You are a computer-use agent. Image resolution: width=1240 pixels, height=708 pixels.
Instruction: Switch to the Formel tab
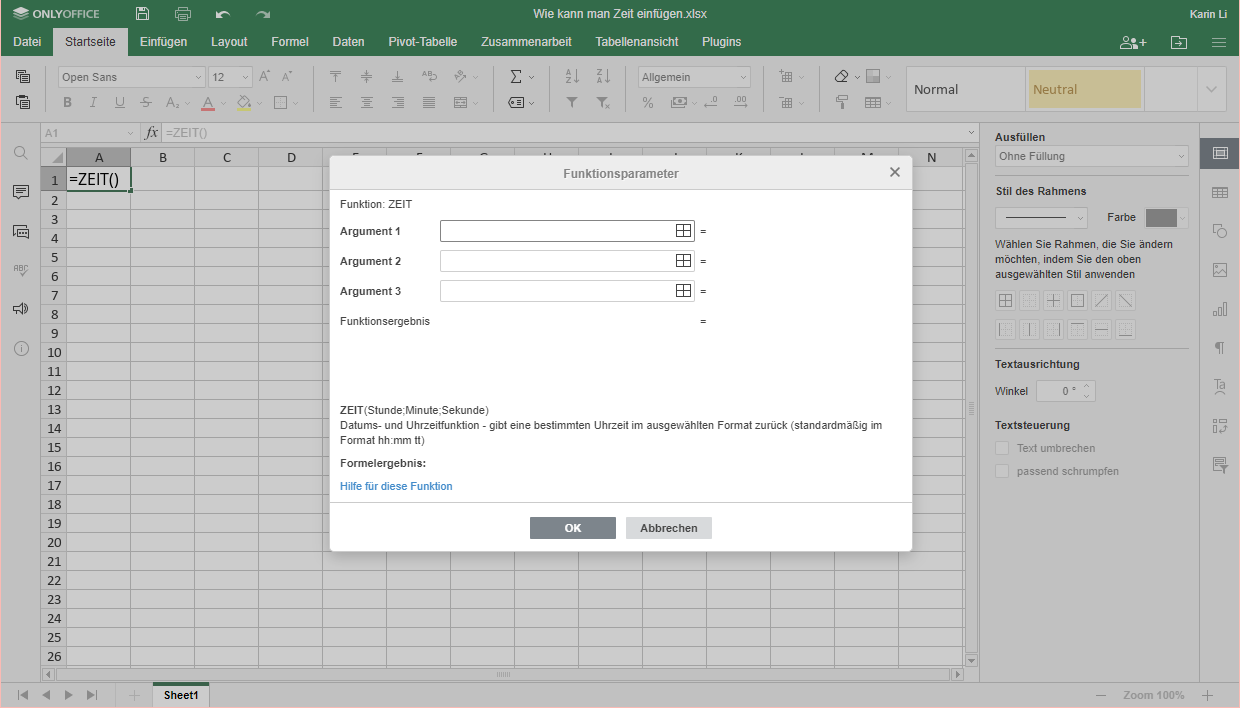(x=290, y=42)
